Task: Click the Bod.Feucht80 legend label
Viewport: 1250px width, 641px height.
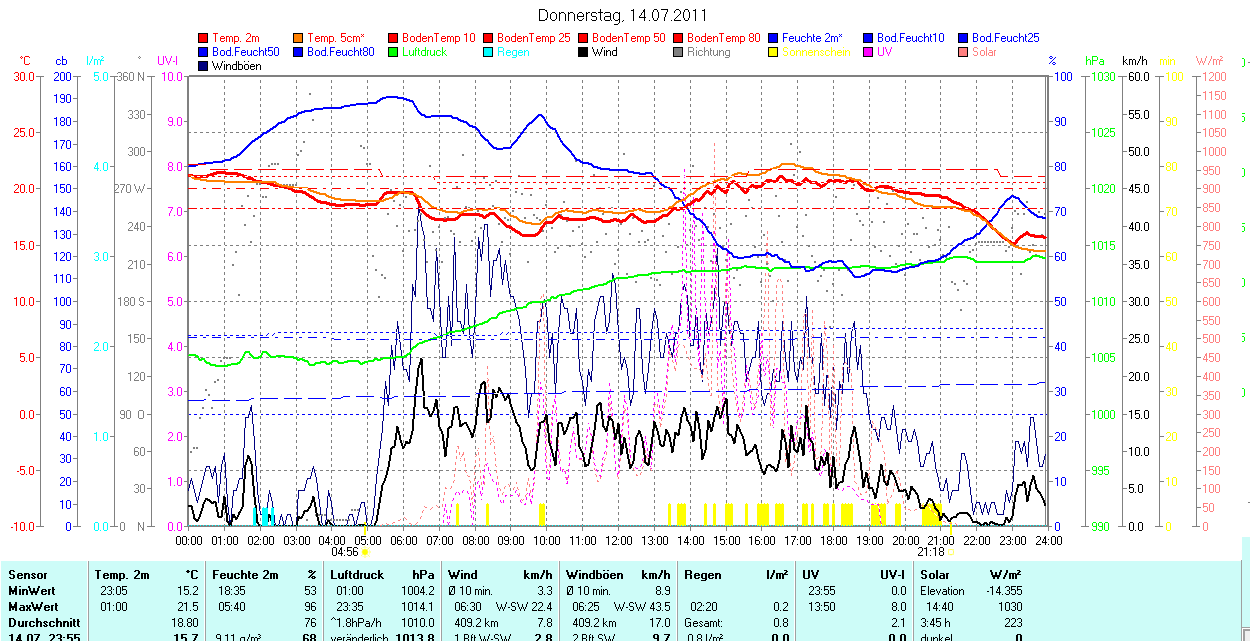Action: click(340, 52)
